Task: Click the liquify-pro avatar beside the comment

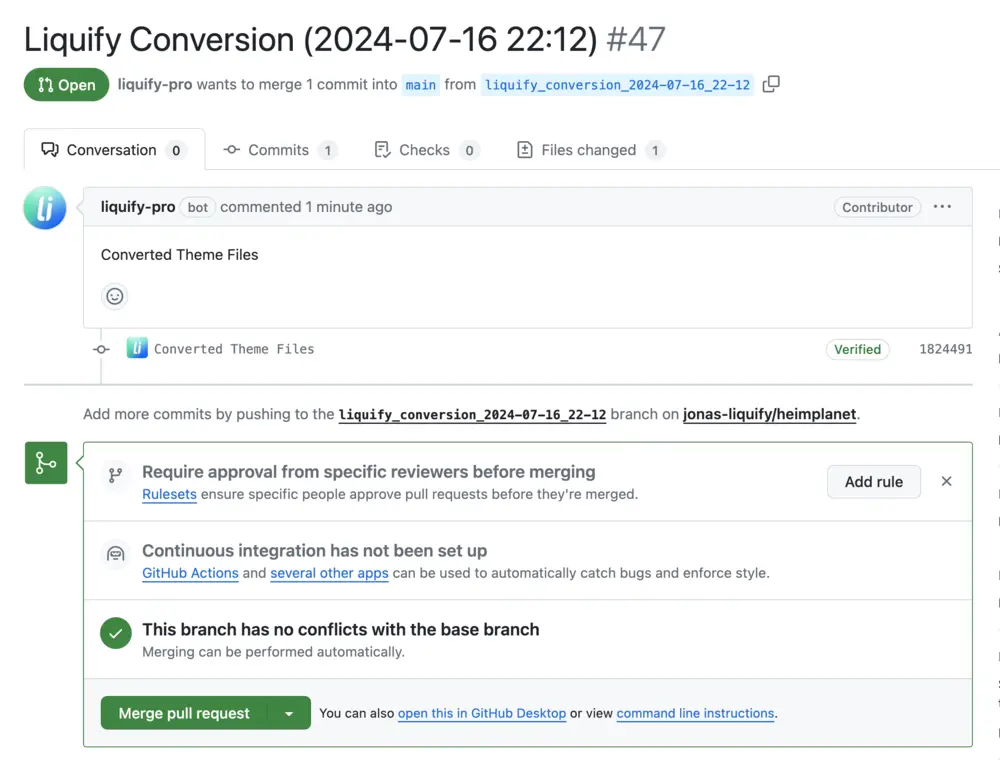Action: (45, 208)
